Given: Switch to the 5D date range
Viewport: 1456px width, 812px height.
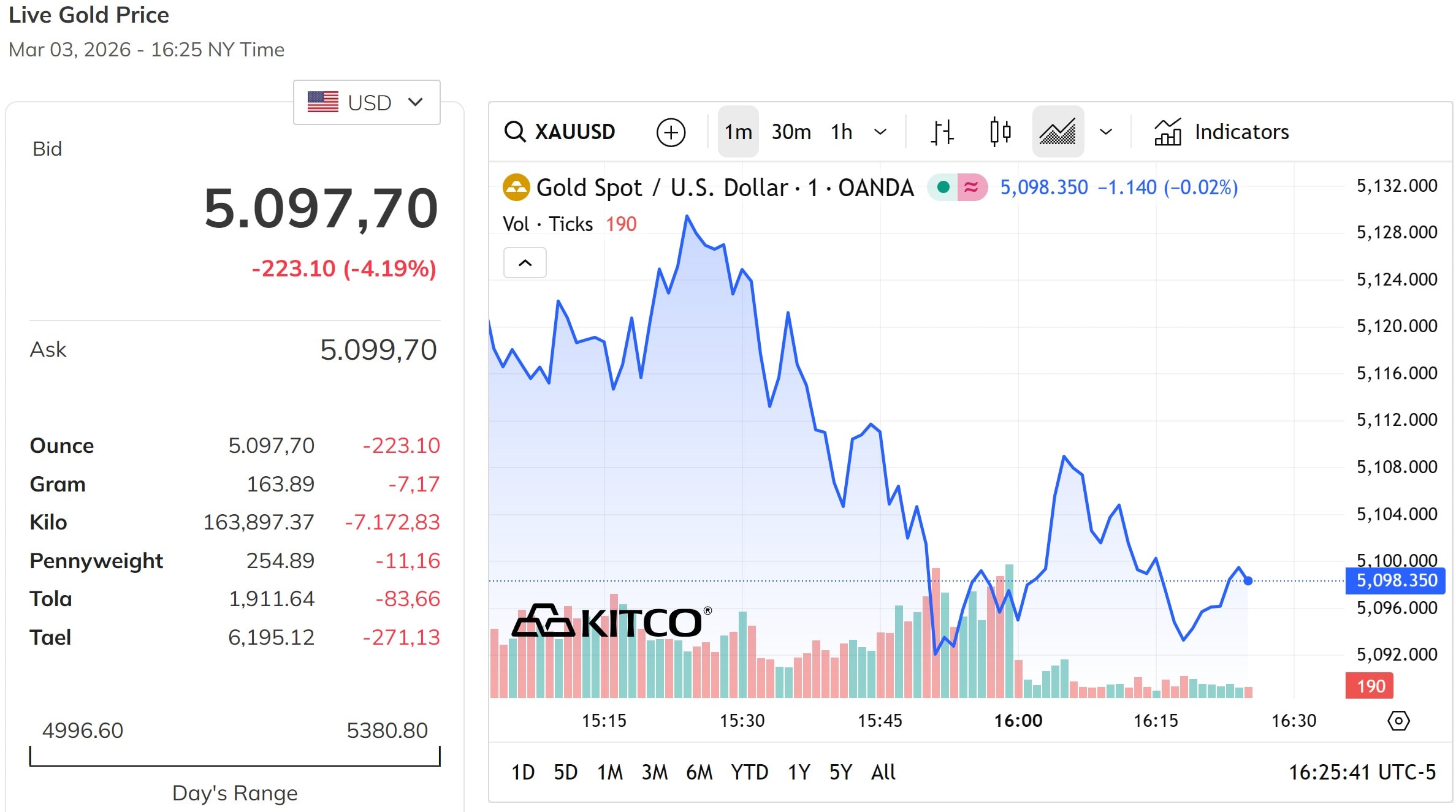Looking at the screenshot, I should click(x=565, y=772).
